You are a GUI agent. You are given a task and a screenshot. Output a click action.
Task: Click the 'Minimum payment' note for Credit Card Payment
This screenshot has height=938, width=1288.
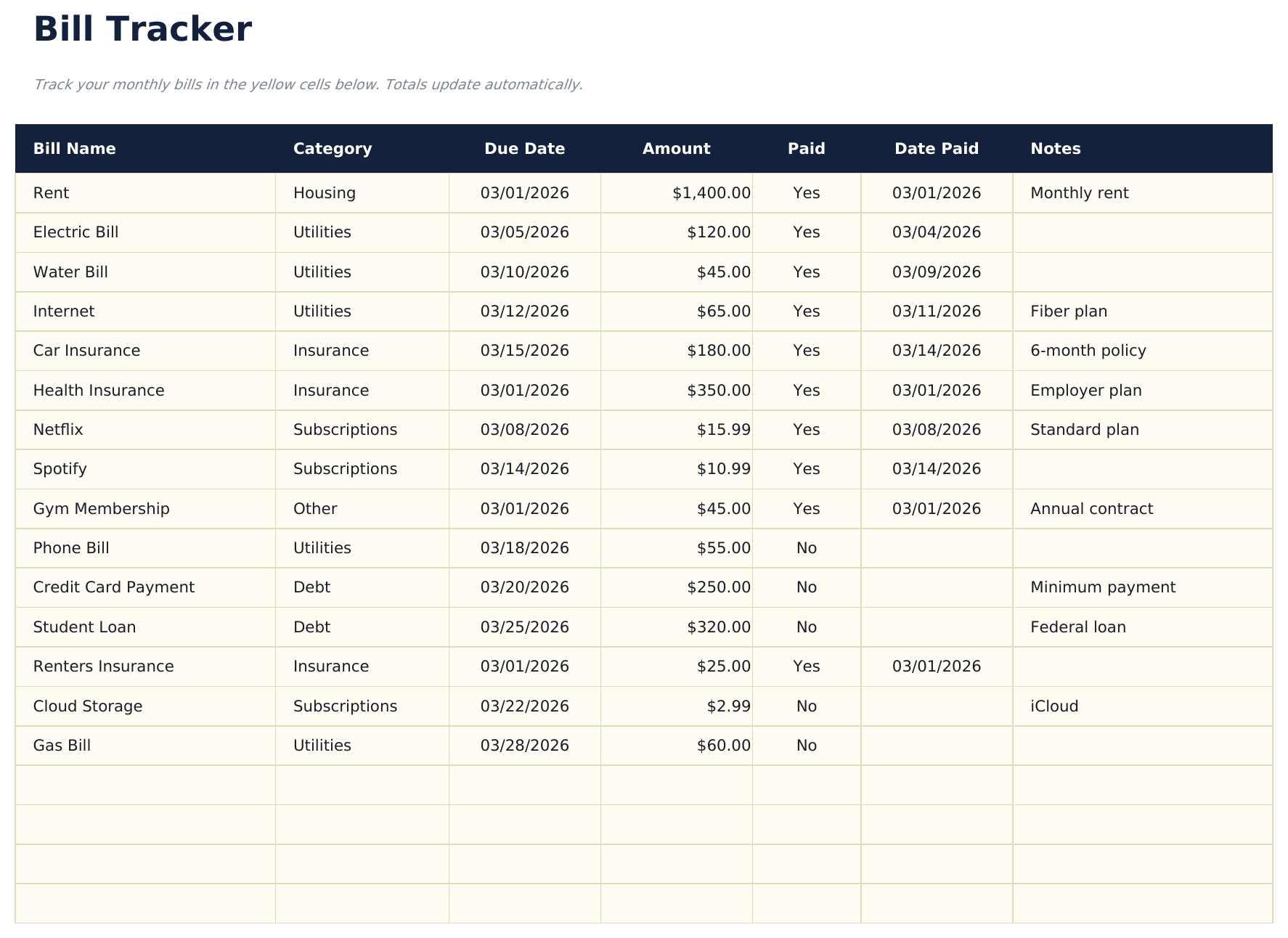pos(1103,587)
